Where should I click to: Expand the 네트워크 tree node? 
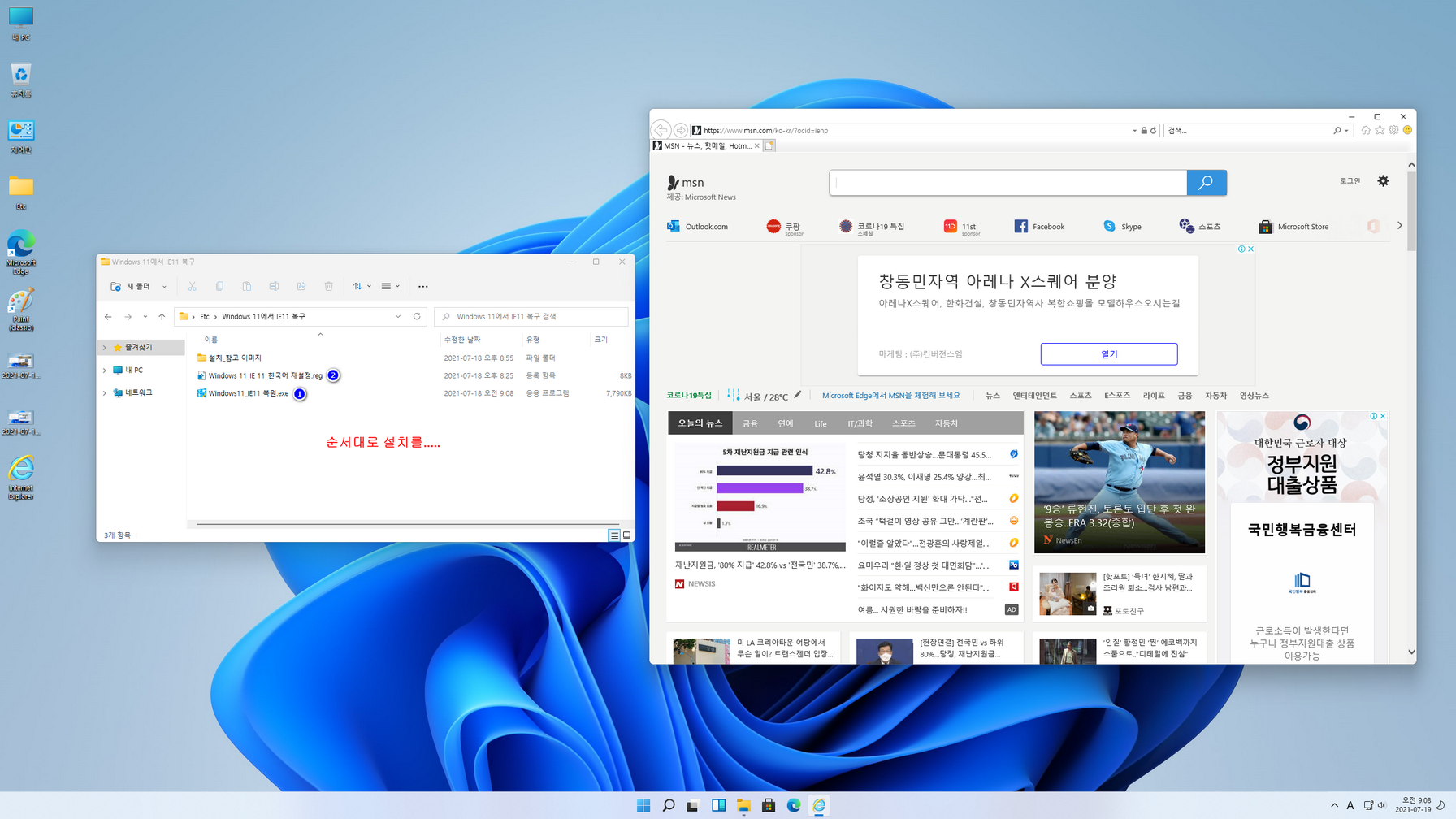[x=104, y=392]
